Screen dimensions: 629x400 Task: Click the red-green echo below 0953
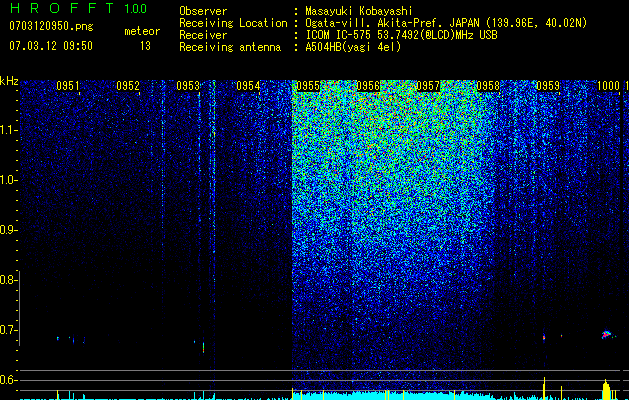(203, 347)
